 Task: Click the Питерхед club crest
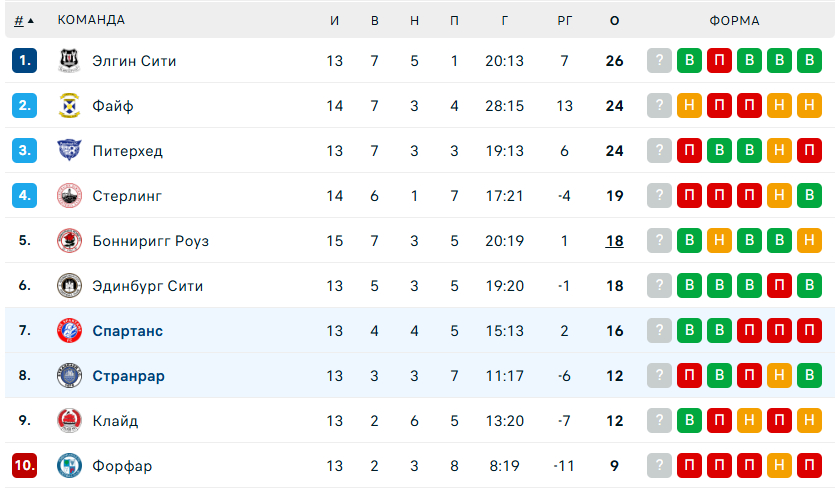(x=69, y=151)
